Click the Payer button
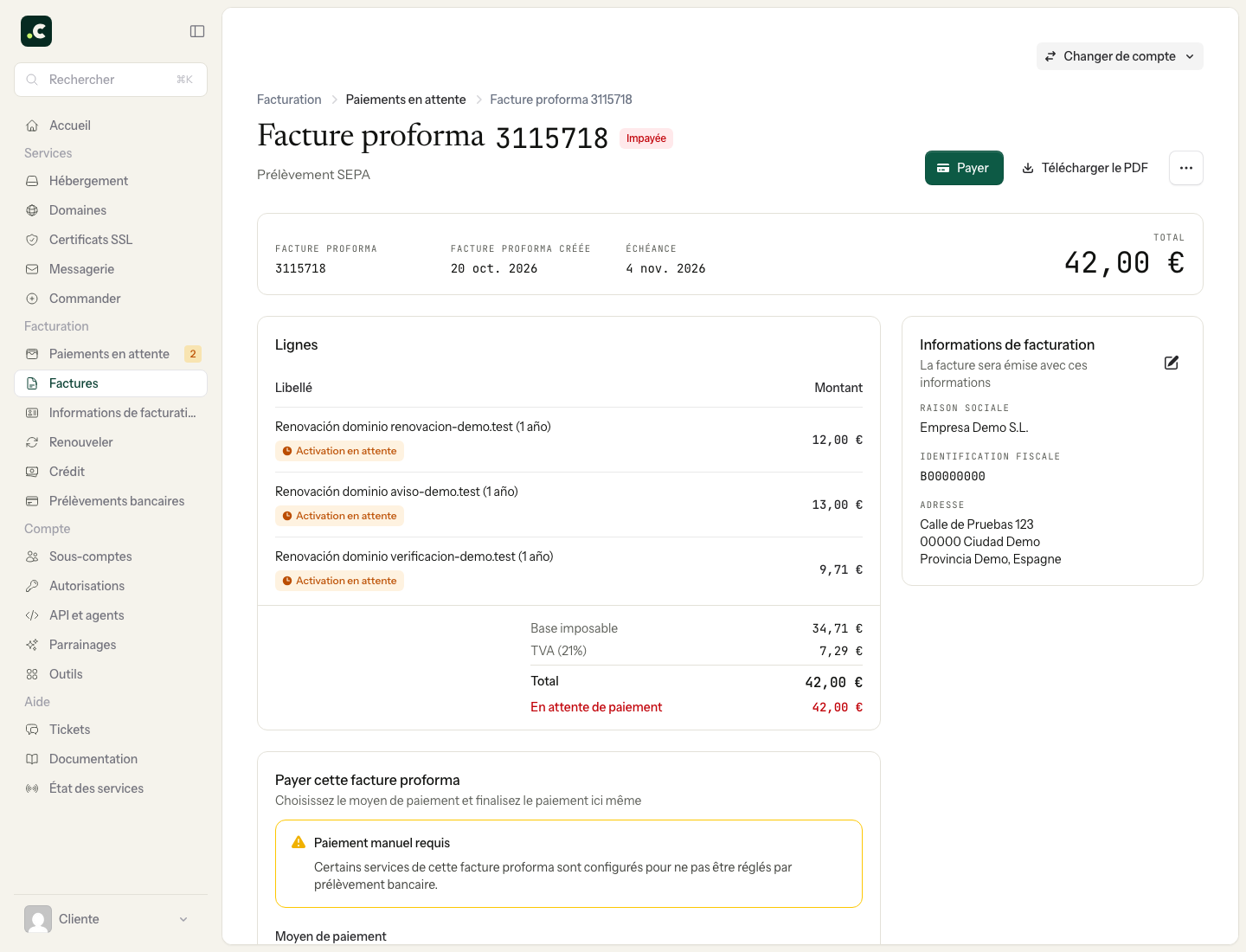The width and height of the screenshot is (1246, 952). (x=964, y=168)
